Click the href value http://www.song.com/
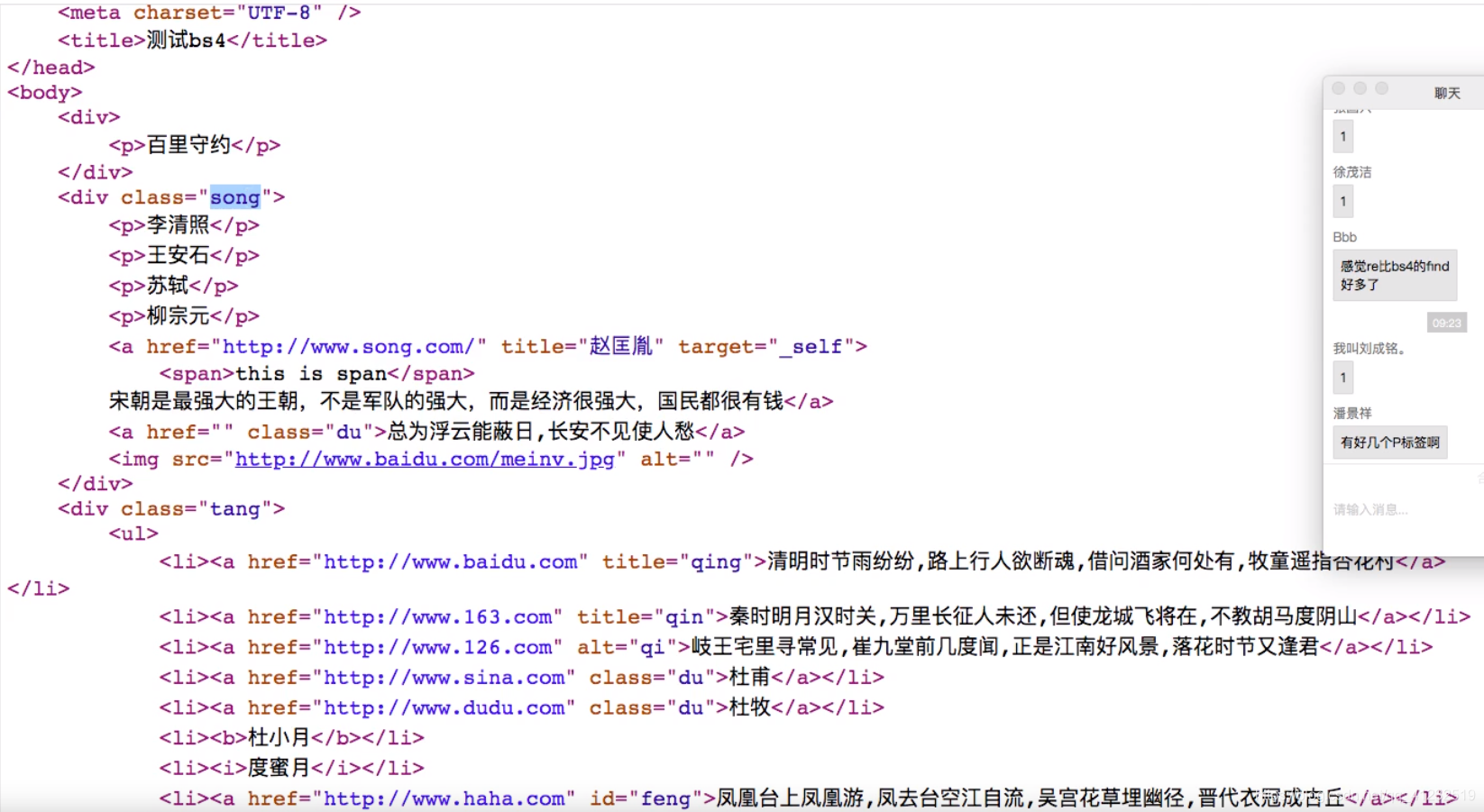Viewport: 1484px width, 812px height. click(x=348, y=347)
